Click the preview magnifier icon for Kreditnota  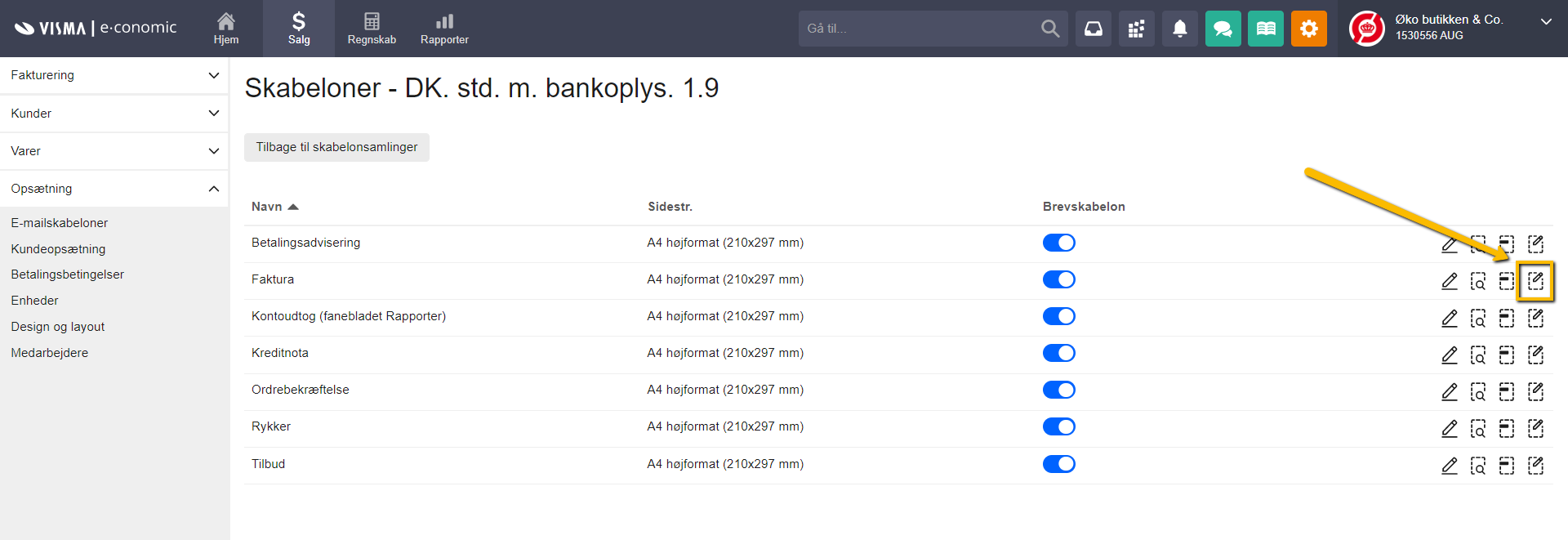(1477, 355)
